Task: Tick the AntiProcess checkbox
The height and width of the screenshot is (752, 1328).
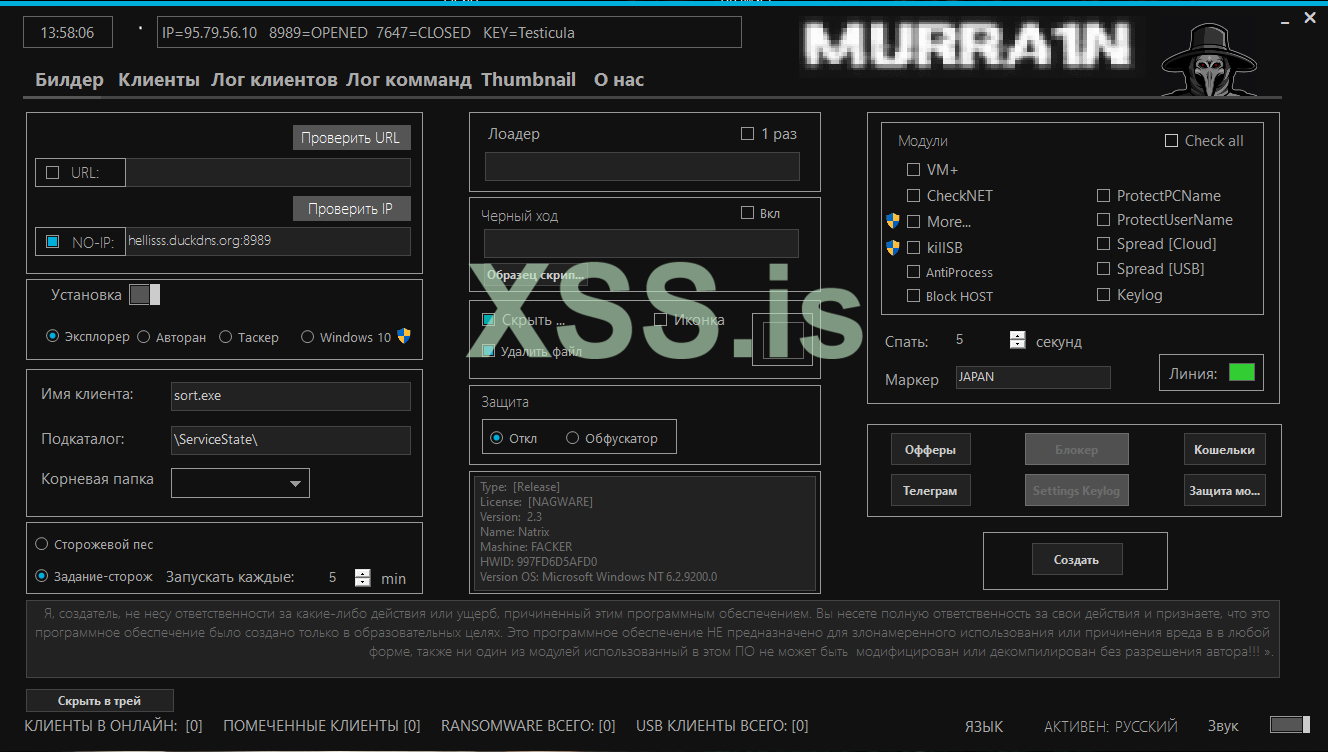Action: pos(913,272)
